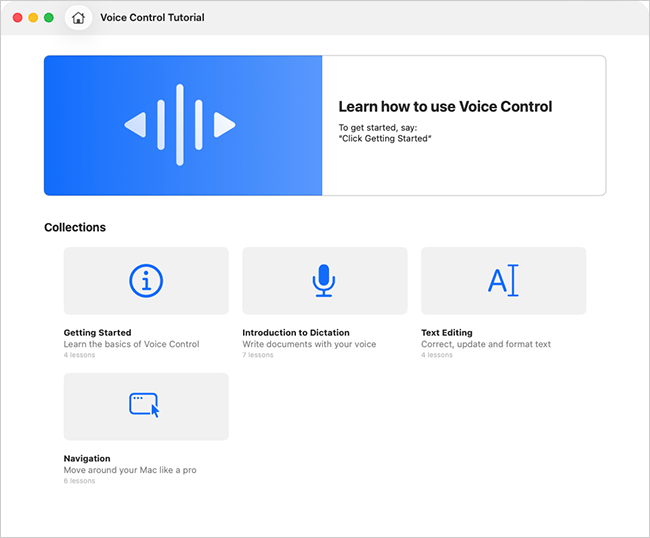650x538 pixels.
Task: Click the "Click Getting Started" instruction text
Action: pyautogui.click(x=385, y=138)
